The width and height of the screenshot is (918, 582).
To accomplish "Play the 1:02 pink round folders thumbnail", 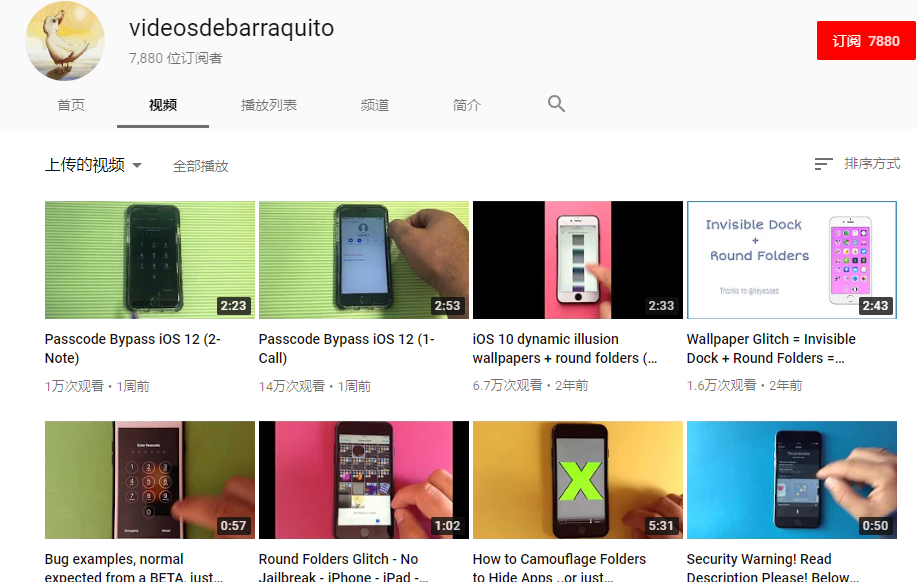I will pyautogui.click(x=364, y=480).
